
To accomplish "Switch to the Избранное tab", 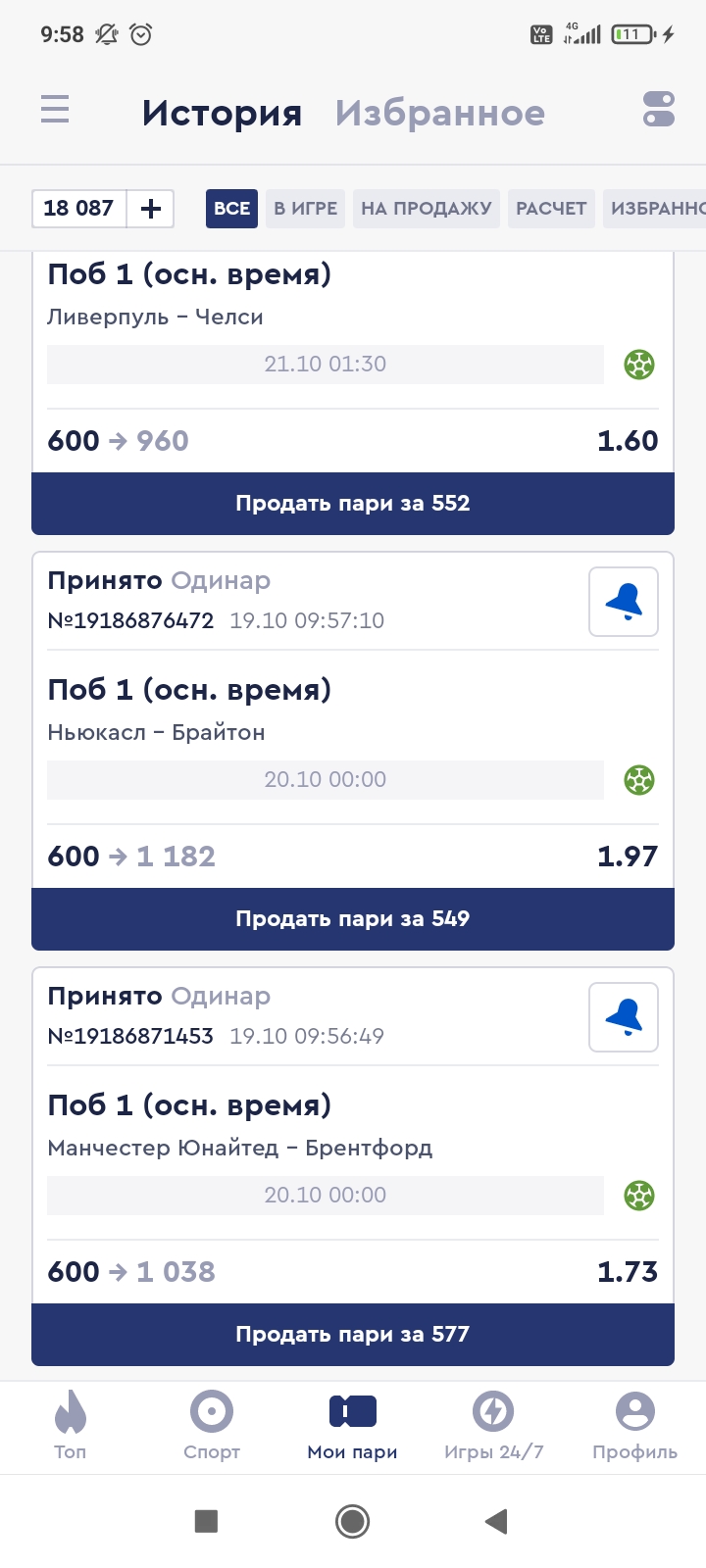I will [x=439, y=114].
